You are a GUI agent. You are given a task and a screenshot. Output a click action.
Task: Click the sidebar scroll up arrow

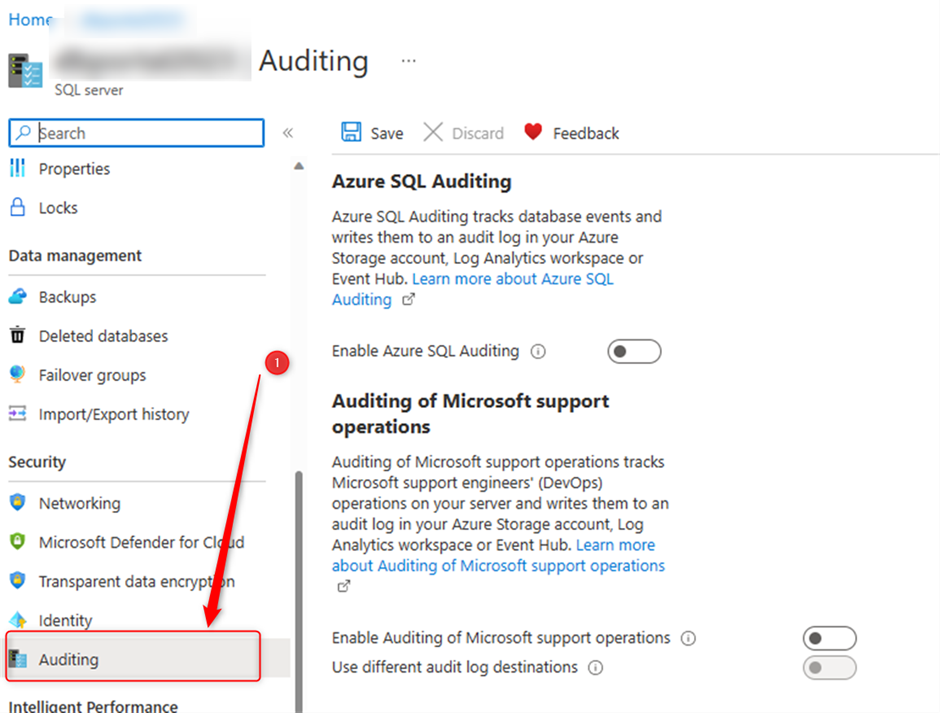299,166
